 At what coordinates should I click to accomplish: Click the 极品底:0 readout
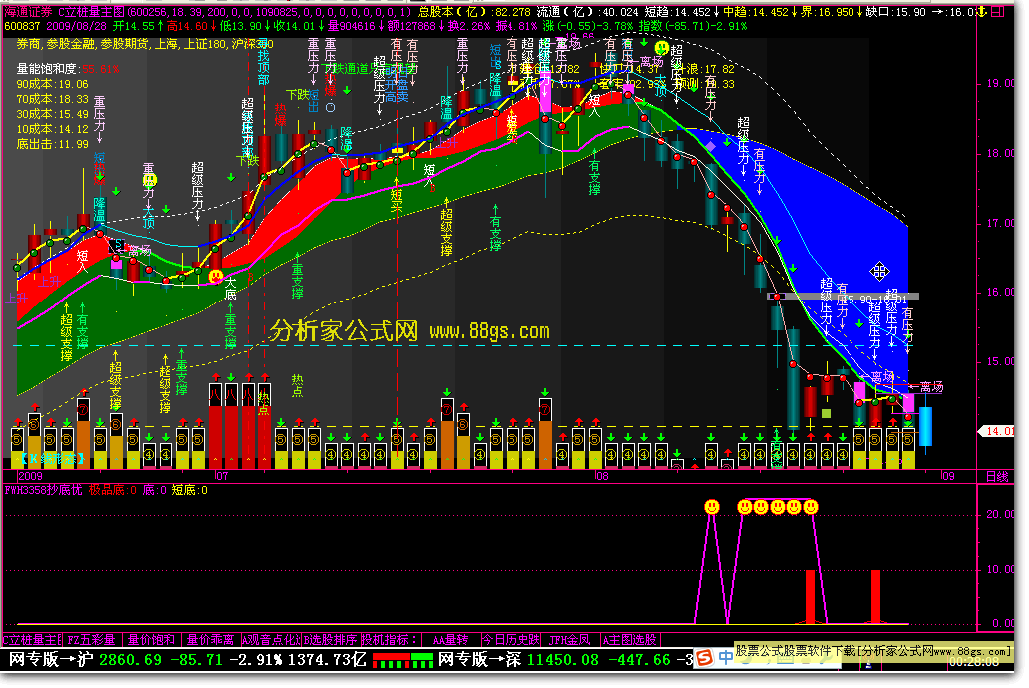113,490
